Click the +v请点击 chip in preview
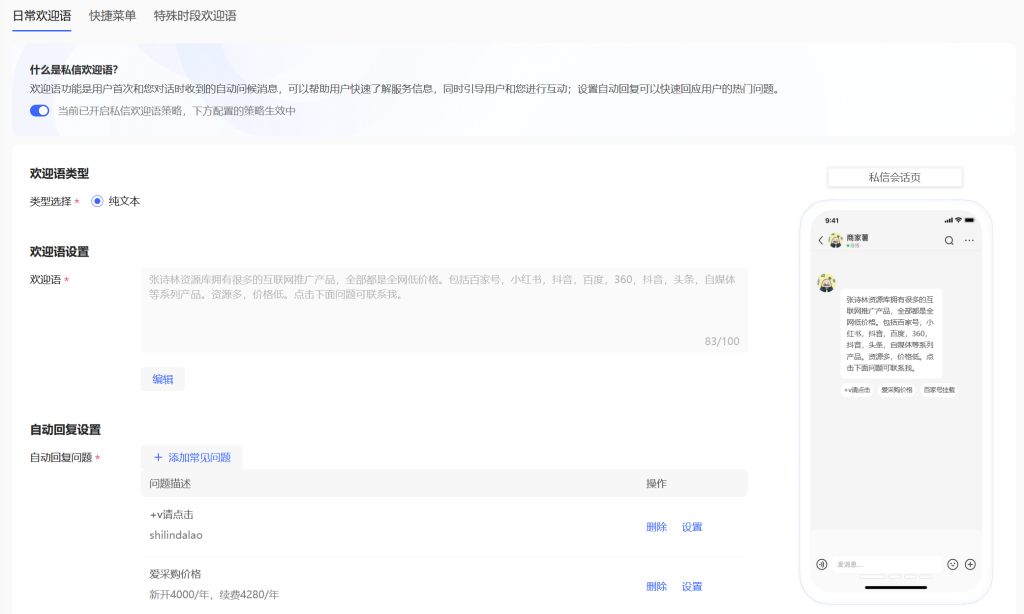The width and height of the screenshot is (1024, 614). [857, 390]
